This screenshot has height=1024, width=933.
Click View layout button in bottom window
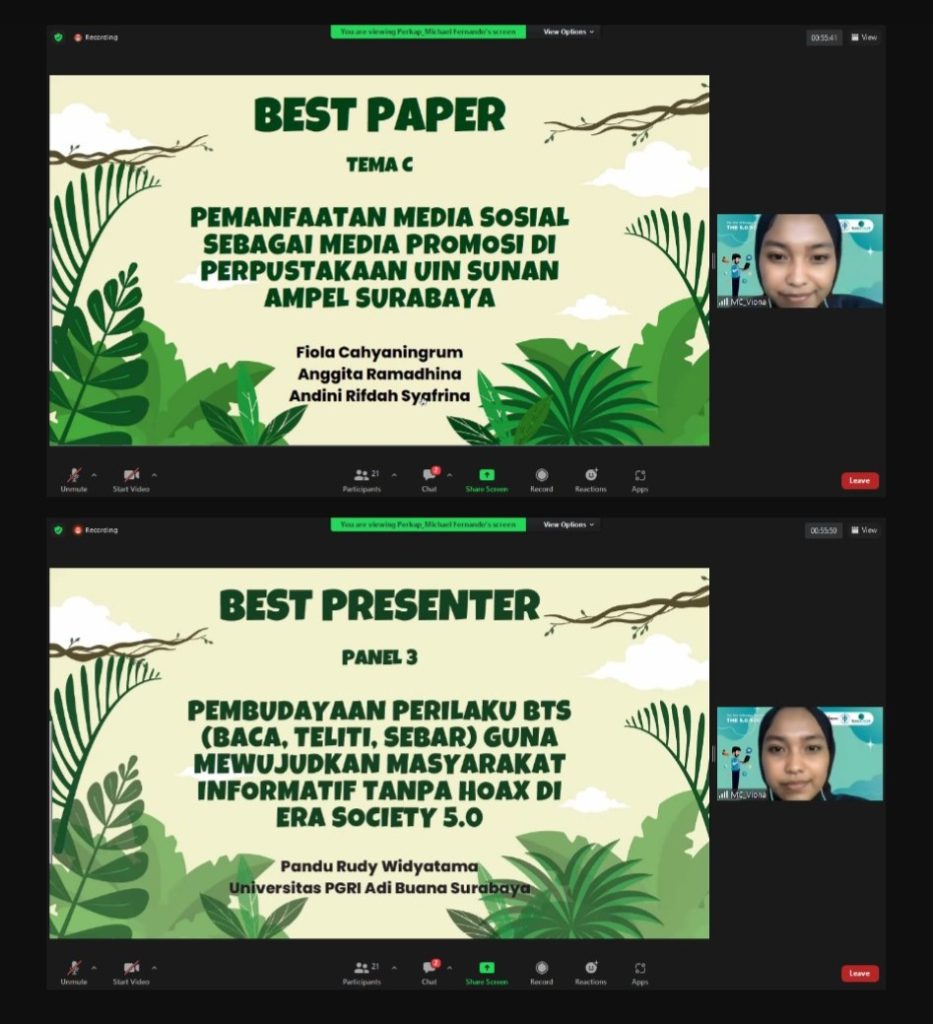coord(864,530)
